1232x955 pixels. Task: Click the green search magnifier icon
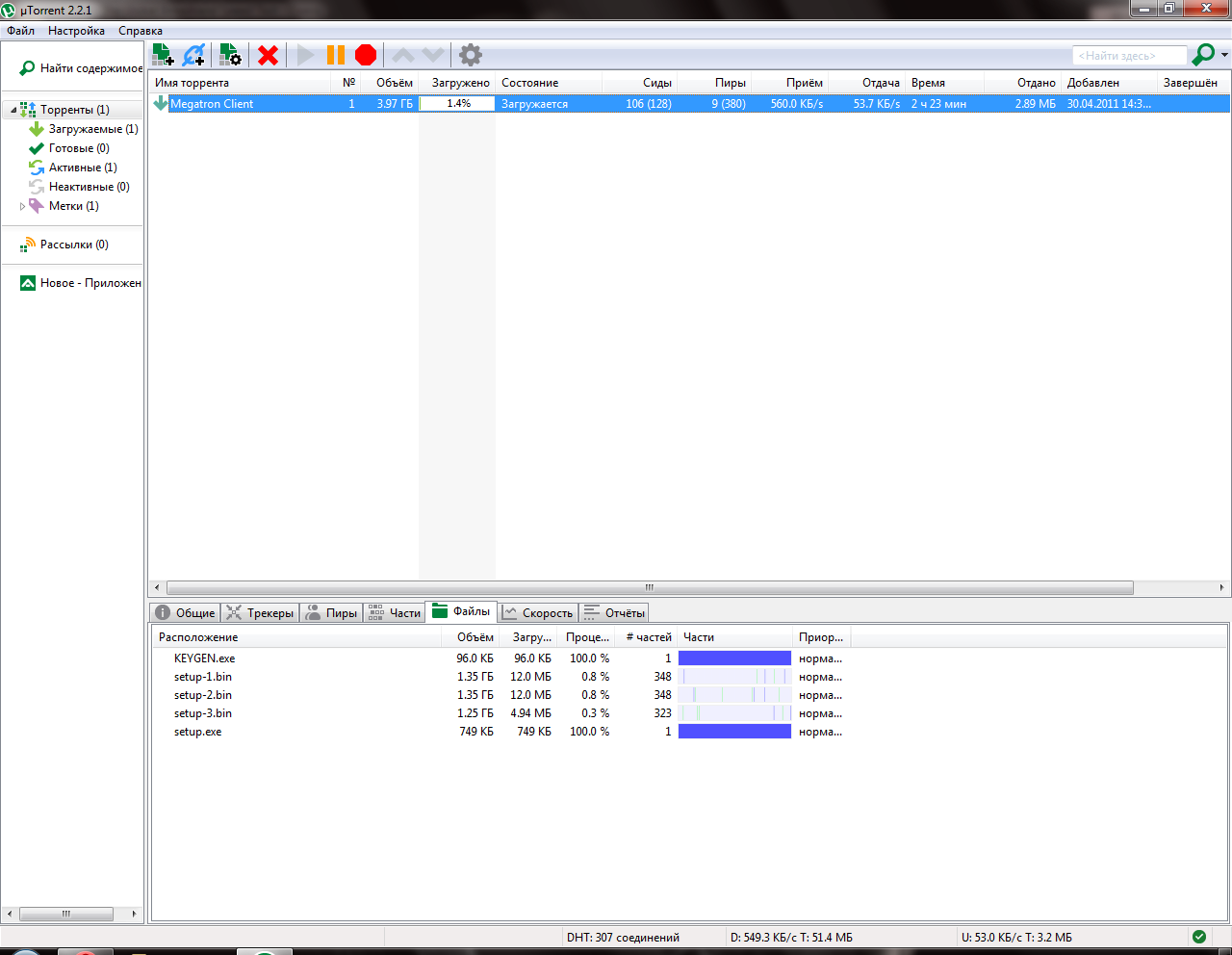click(1203, 55)
